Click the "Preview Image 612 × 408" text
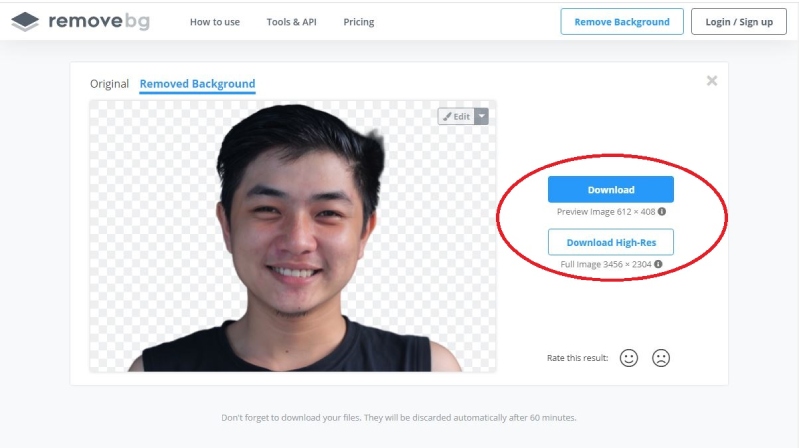Image resolution: width=799 pixels, height=448 pixels. pos(606,212)
